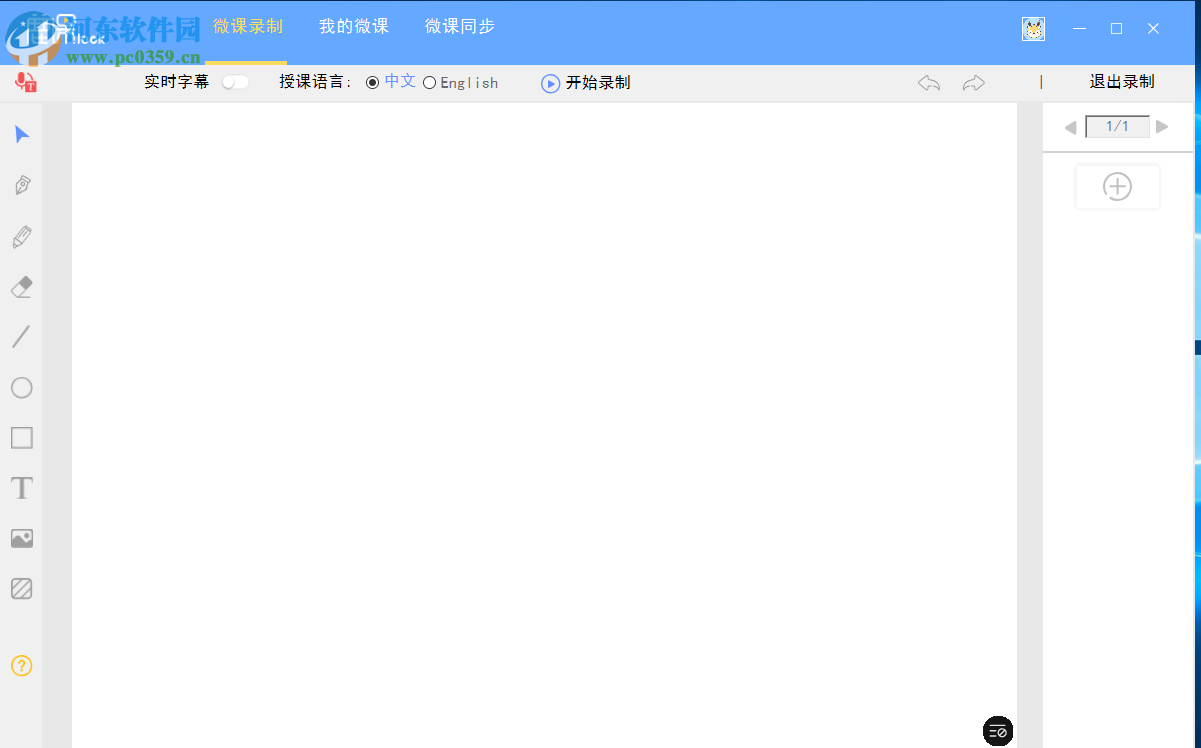
Task: Switch to the 我的微课 tab
Action: pos(352,26)
